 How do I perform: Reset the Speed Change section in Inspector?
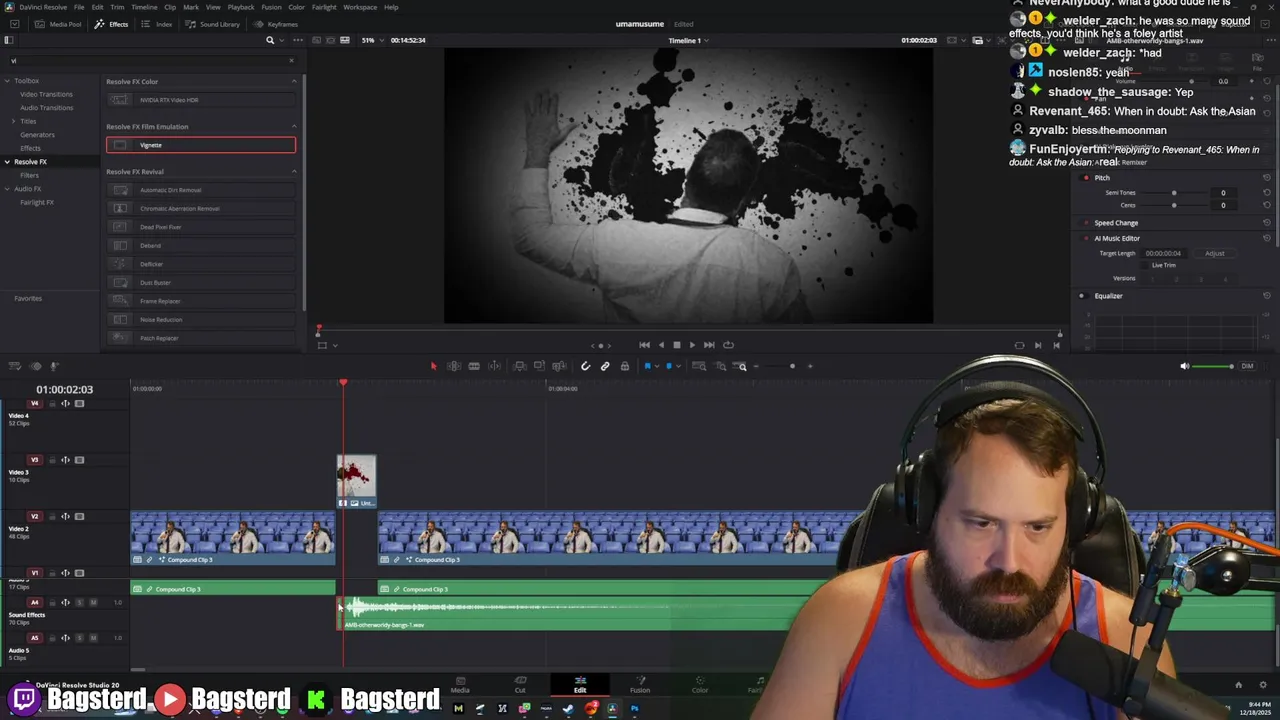click(1267, 223)
